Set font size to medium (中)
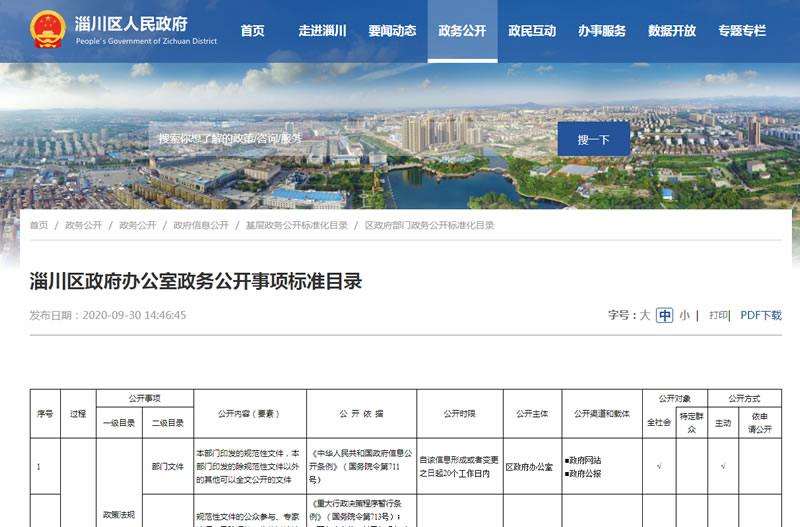 [x=665, y=315]
